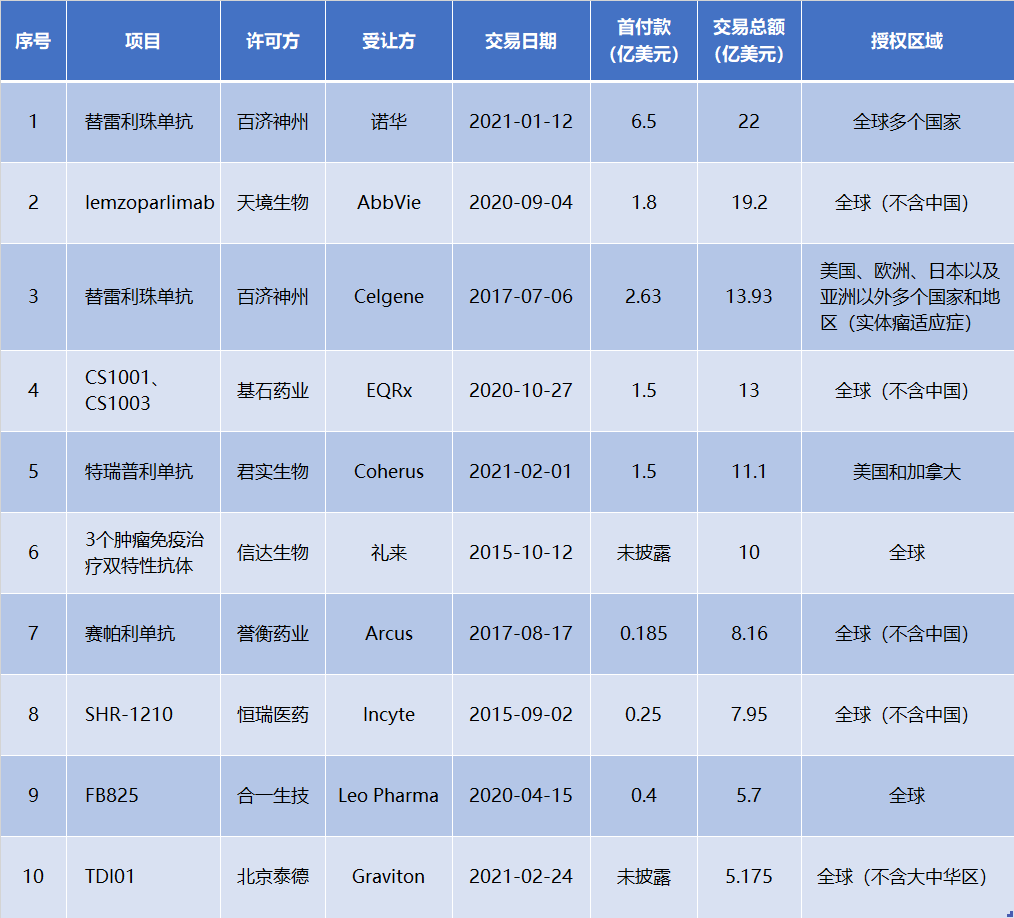Select the 5.175 total amount cell
The image size is (1014, 918).
748,876
